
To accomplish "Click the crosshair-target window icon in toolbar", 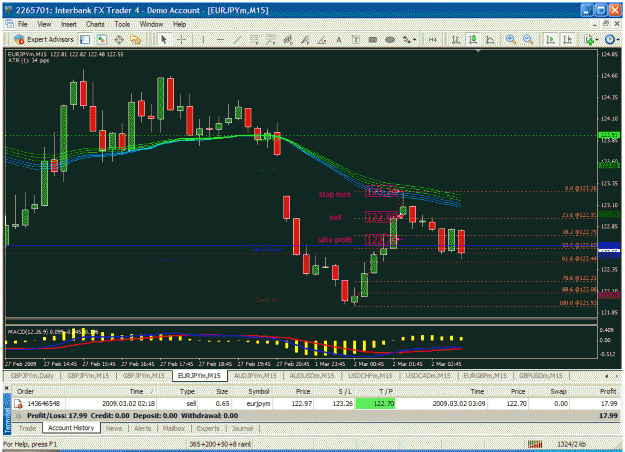I will [x=119, y=39].
